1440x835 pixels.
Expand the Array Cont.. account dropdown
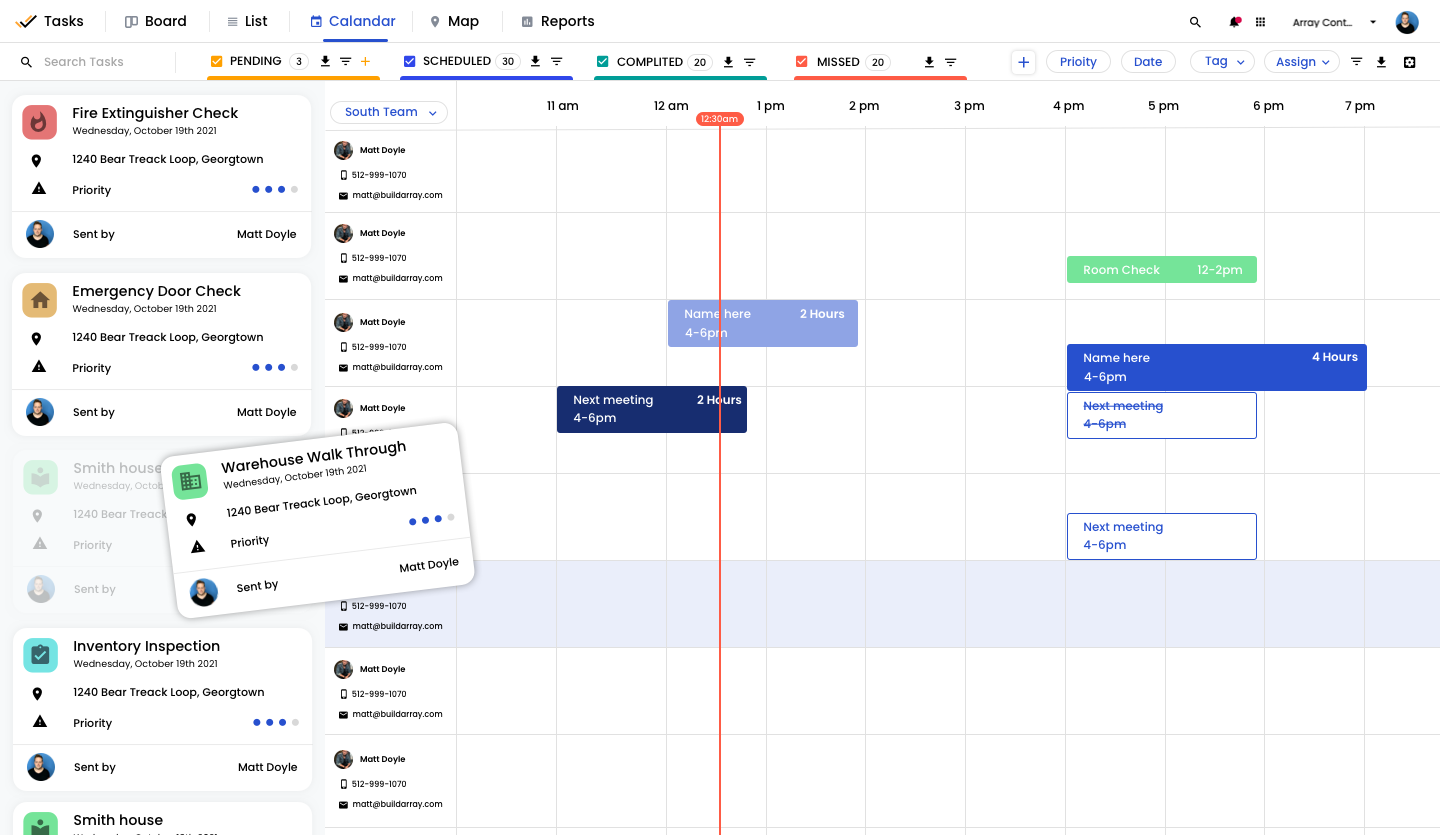pyautogui.click(x=1334, y=22)
